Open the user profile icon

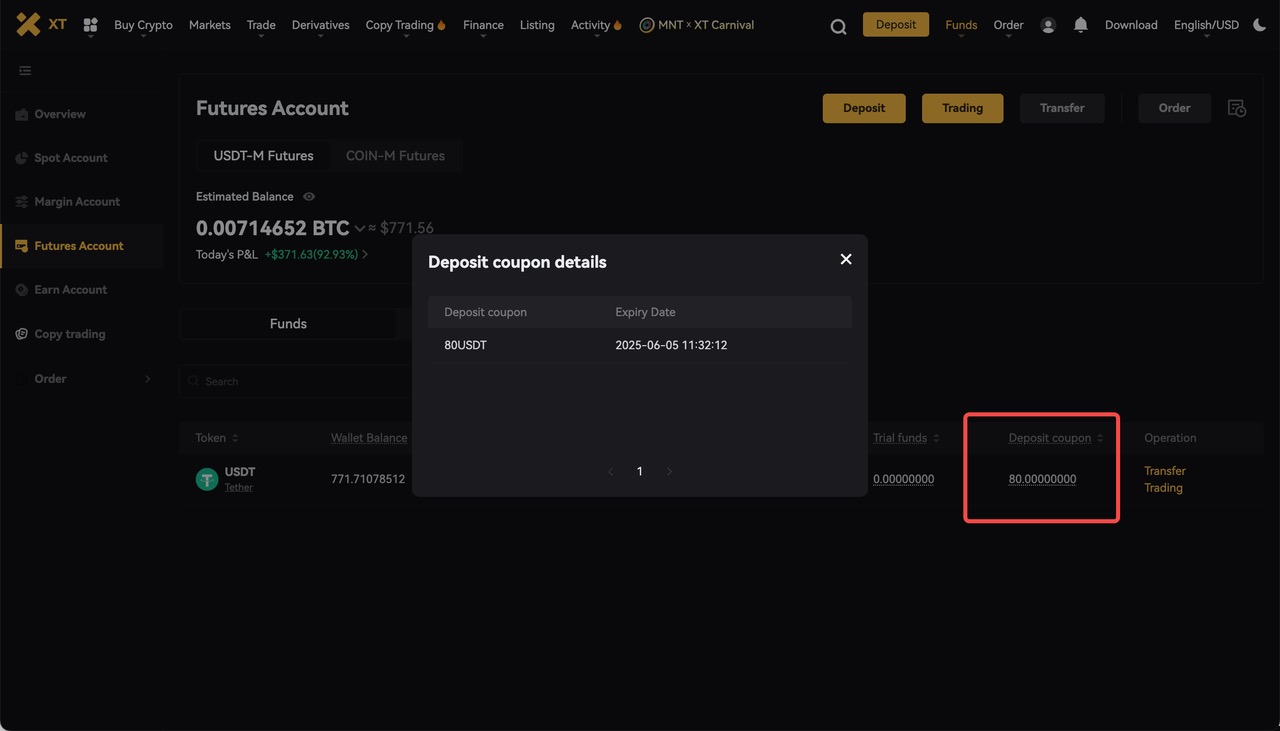point(1048,25)
